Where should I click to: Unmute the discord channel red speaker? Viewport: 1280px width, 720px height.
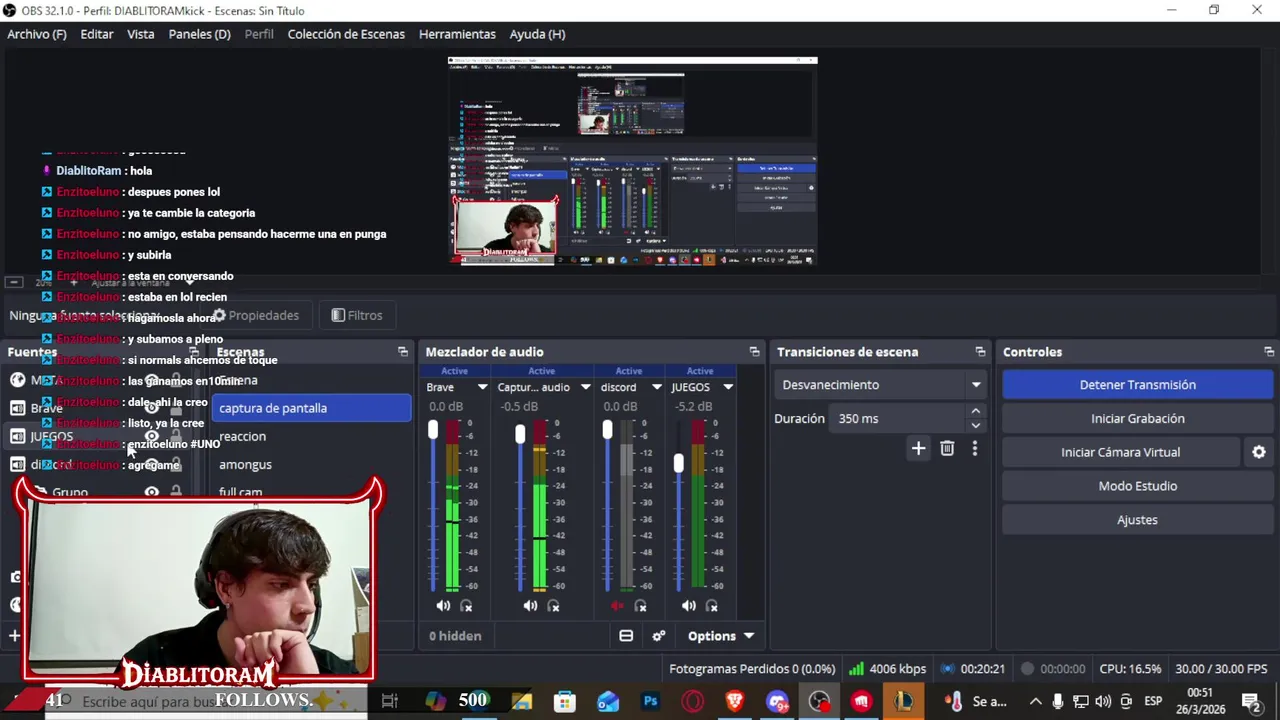pyautogui.click(x=617, y=606)
